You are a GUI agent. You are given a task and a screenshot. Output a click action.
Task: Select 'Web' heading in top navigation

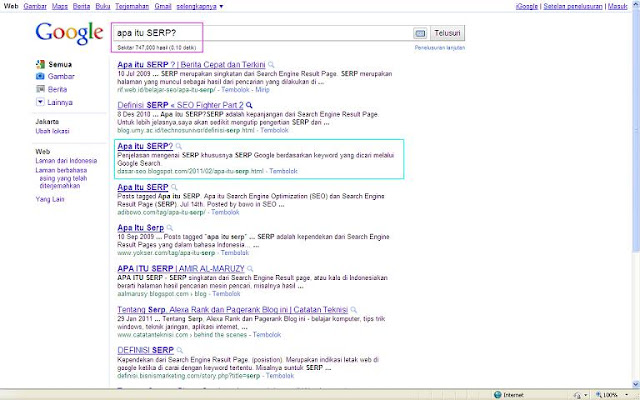click(11, 7)
